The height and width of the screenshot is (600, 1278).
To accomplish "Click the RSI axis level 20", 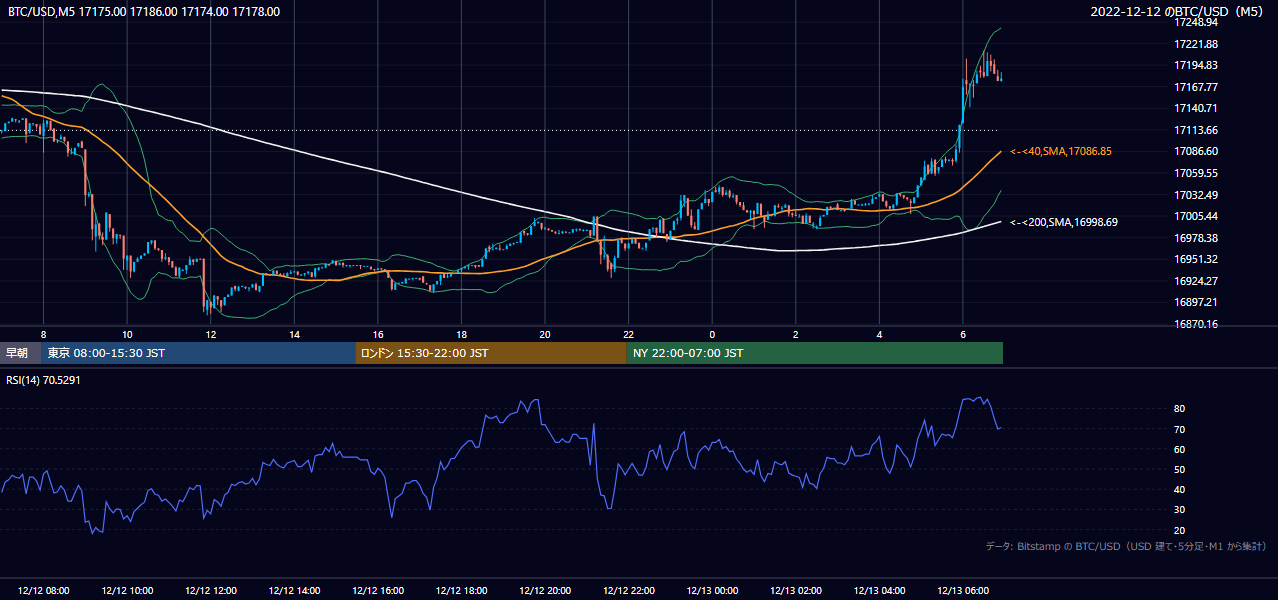I will [x=1180, y=530].
